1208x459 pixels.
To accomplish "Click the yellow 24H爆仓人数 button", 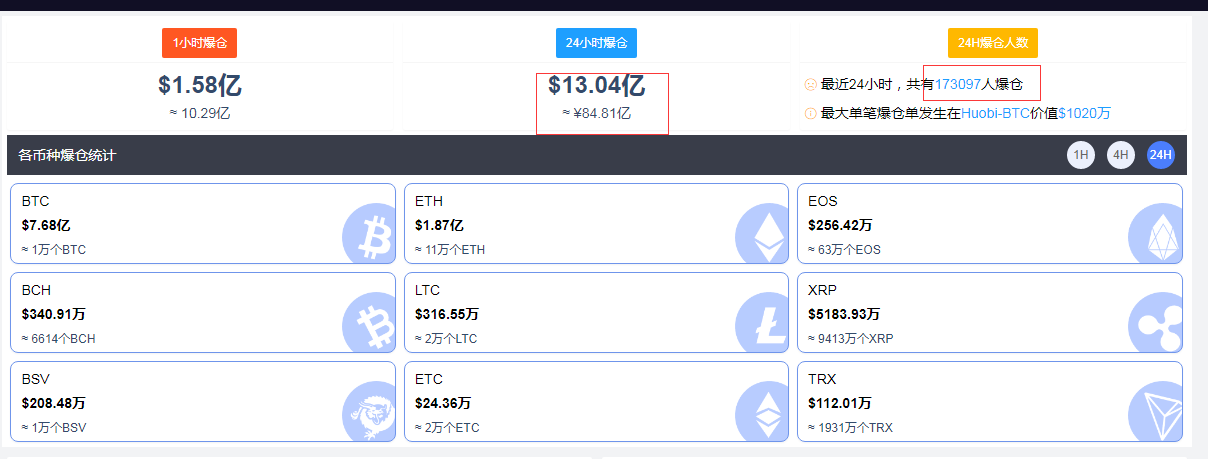I will 993,43.
